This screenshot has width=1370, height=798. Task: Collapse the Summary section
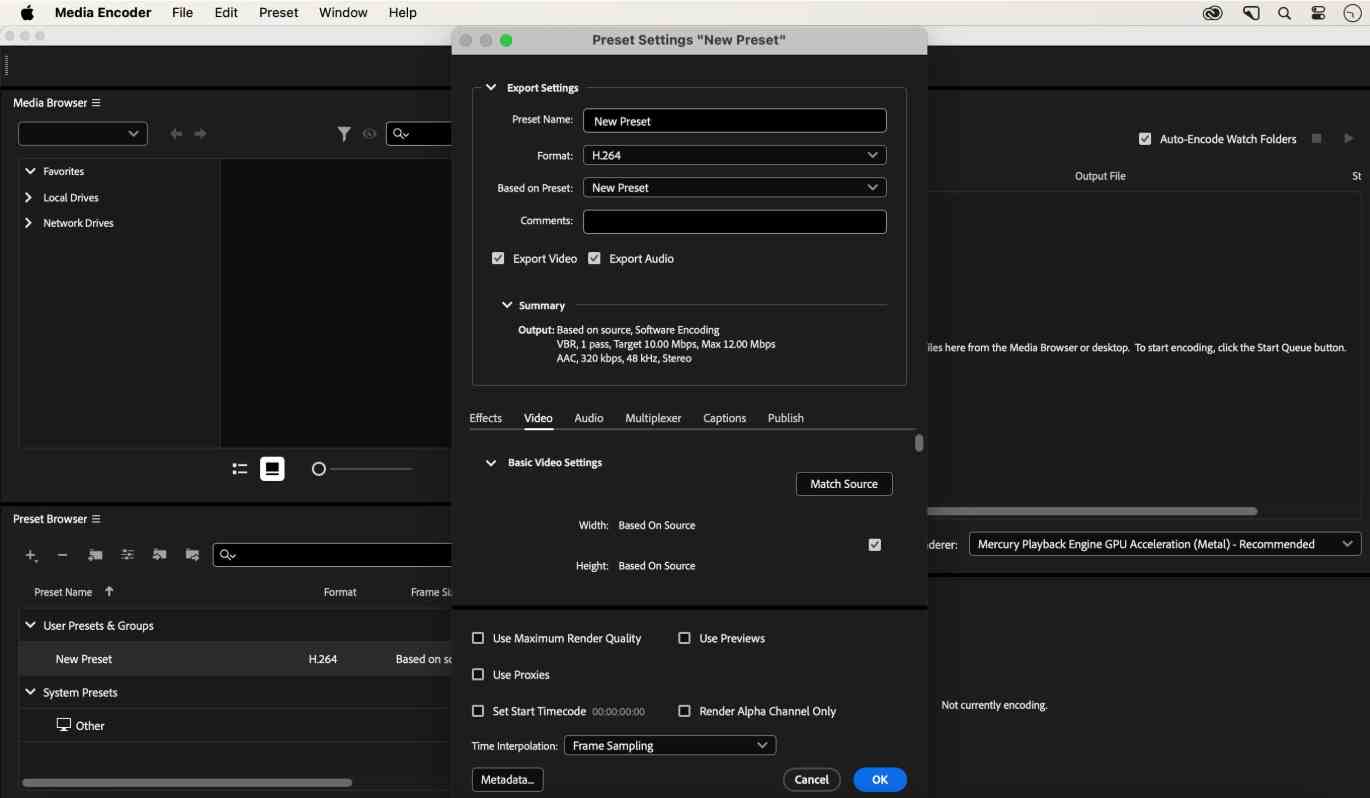point(507,305)
